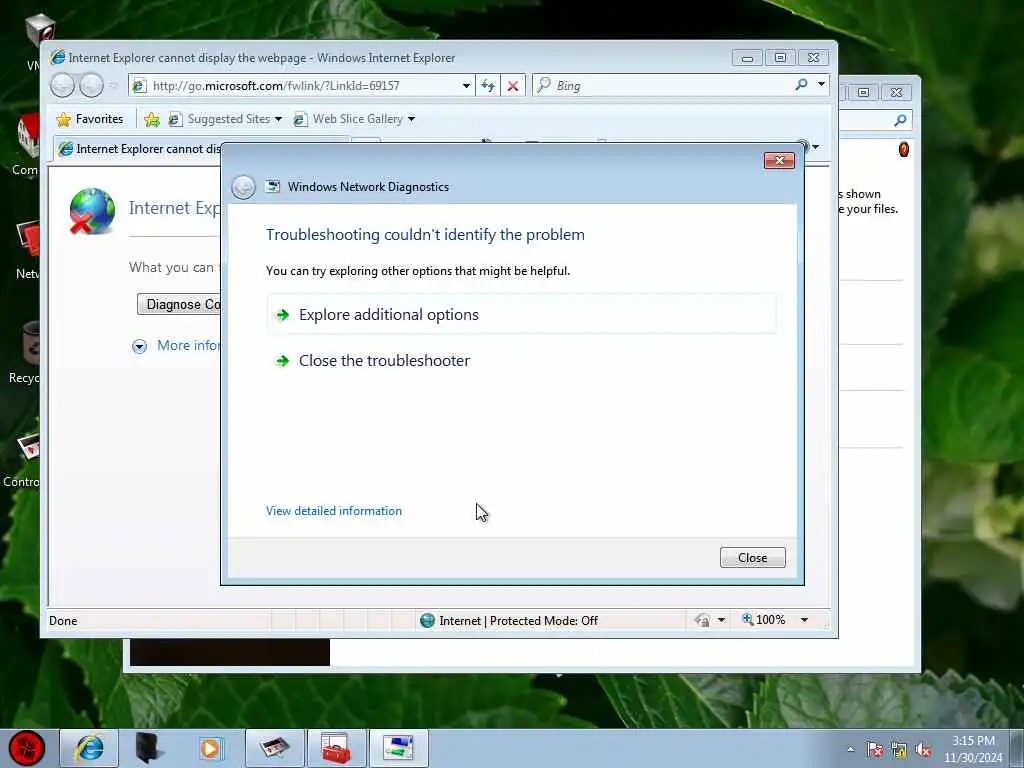1024x768 pixels.
Task: Open the zoom level 100% control
Action: [x=764, y=620]
